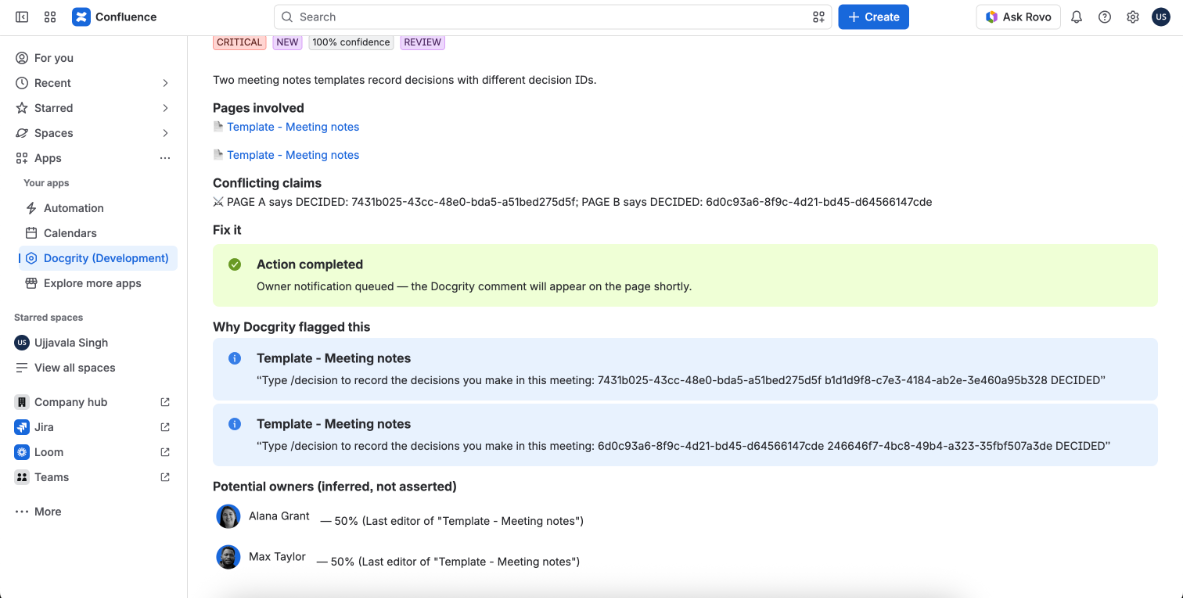Open notifications bell icon
The image size is (1183, 598).
(x=1077, y=17)
